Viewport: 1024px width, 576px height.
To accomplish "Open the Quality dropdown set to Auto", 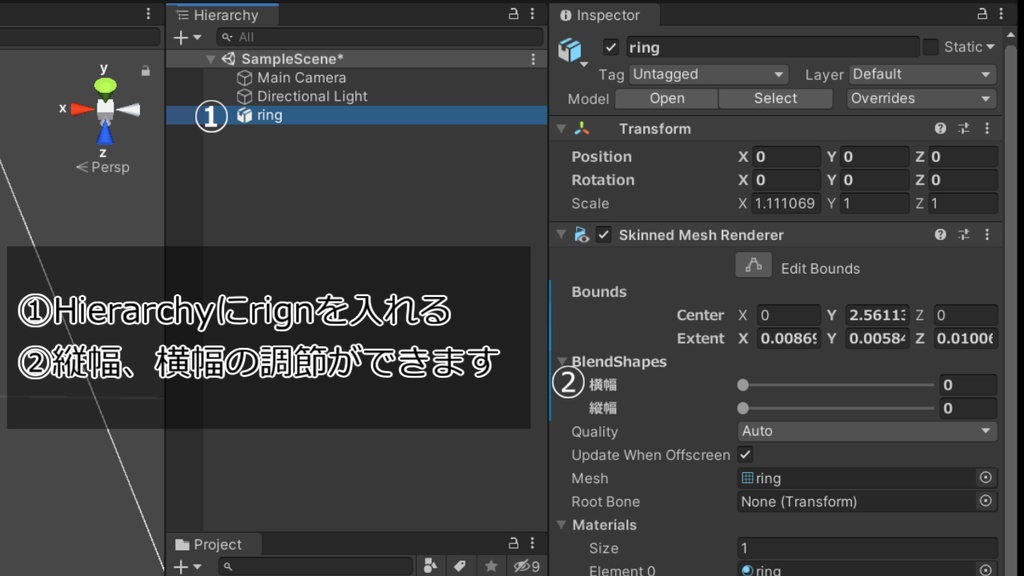I will (866, 431).
